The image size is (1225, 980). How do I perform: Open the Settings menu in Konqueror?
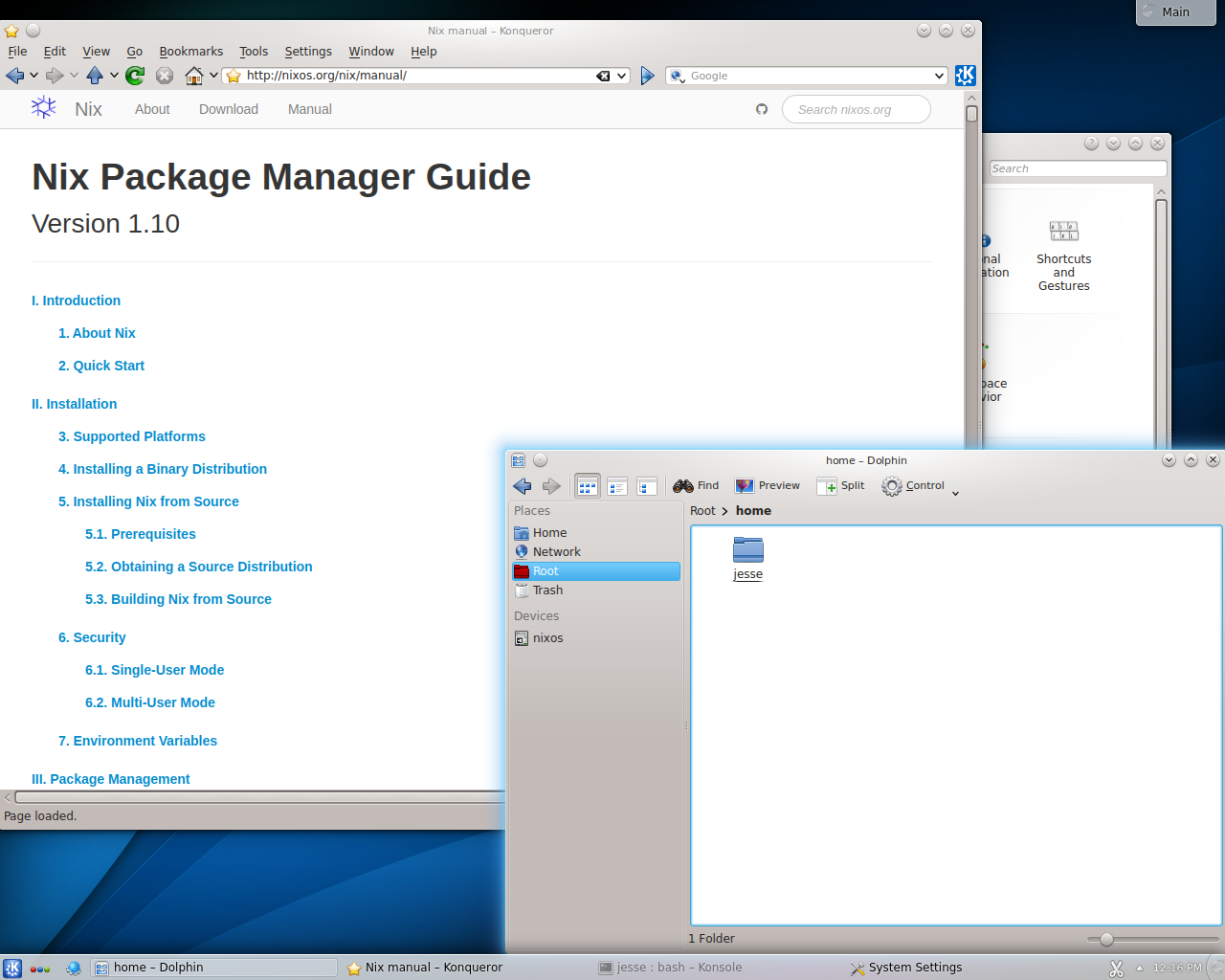click(x=308, y=52)
